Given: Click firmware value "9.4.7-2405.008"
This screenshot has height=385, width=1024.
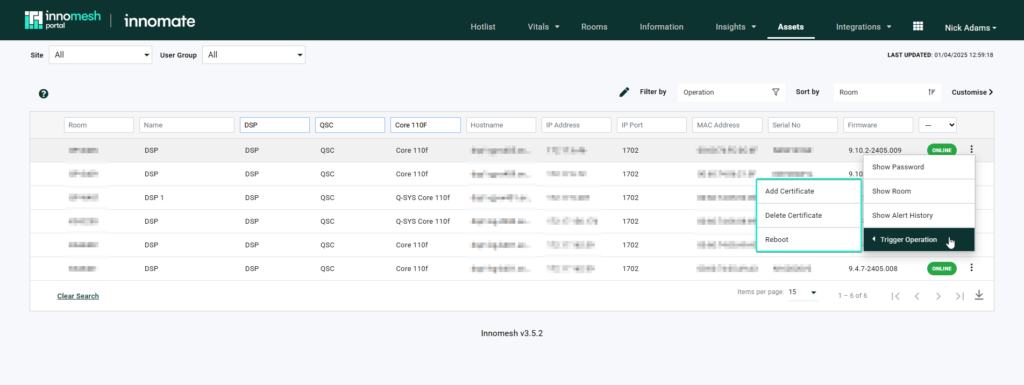Looking at the screenshot, I should 872,268.
